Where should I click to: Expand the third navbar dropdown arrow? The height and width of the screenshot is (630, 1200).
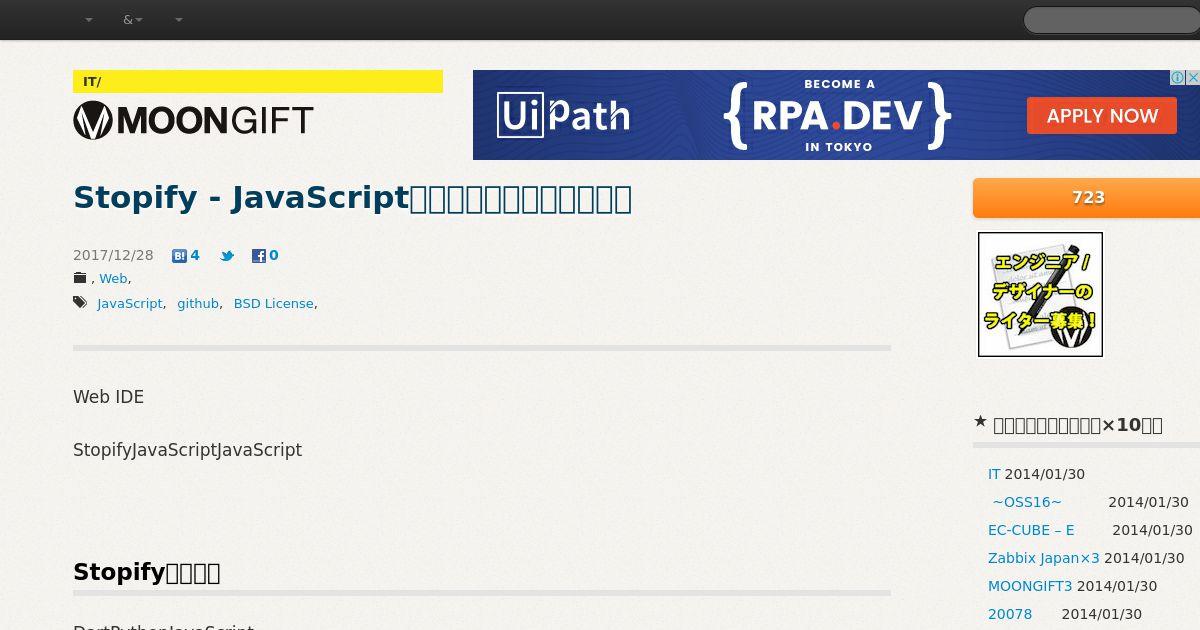pos(179,20)
